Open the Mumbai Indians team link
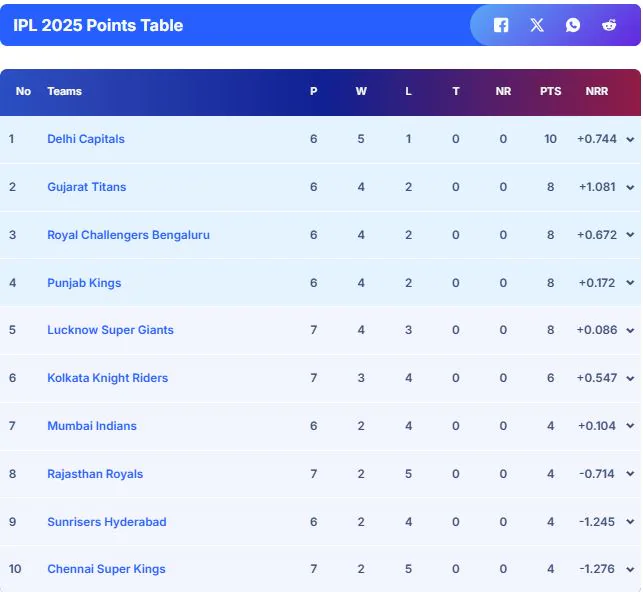This screenshot has width=643, height=592. tap(92, 426)
